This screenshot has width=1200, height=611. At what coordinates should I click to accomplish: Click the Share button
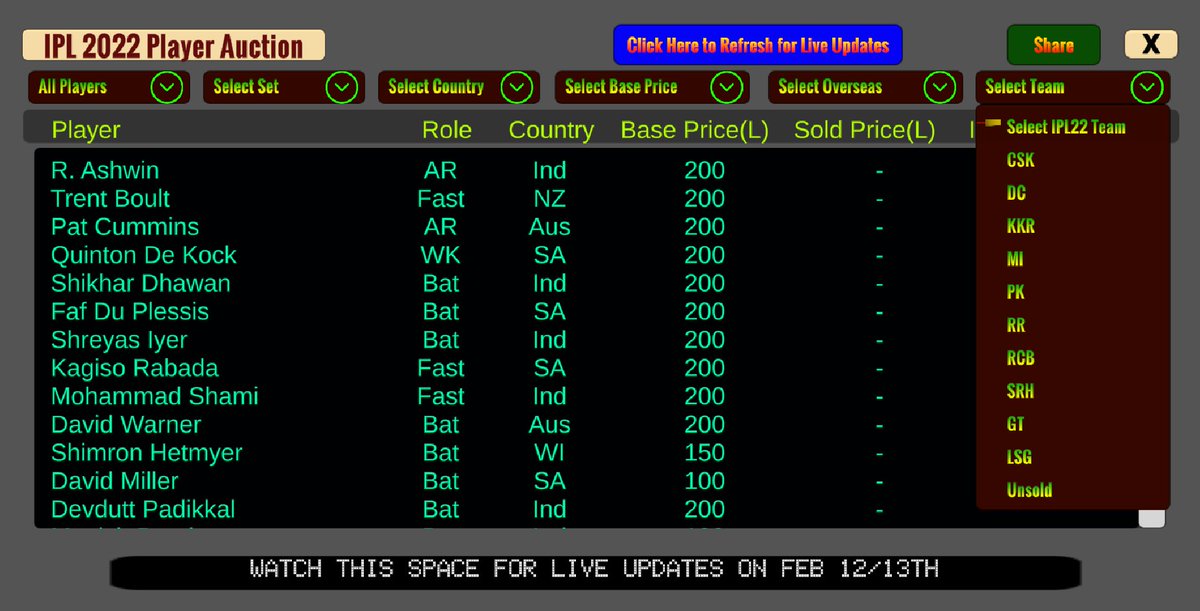pyautogui.click(x=1053, y=45)
